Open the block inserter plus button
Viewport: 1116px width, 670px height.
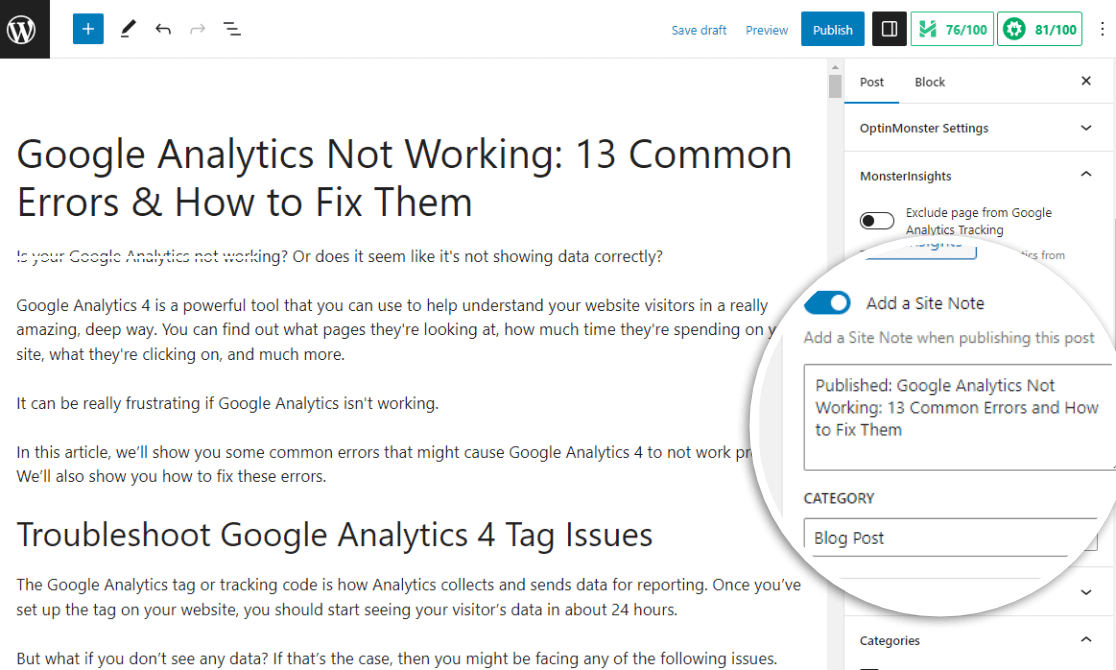88,29
